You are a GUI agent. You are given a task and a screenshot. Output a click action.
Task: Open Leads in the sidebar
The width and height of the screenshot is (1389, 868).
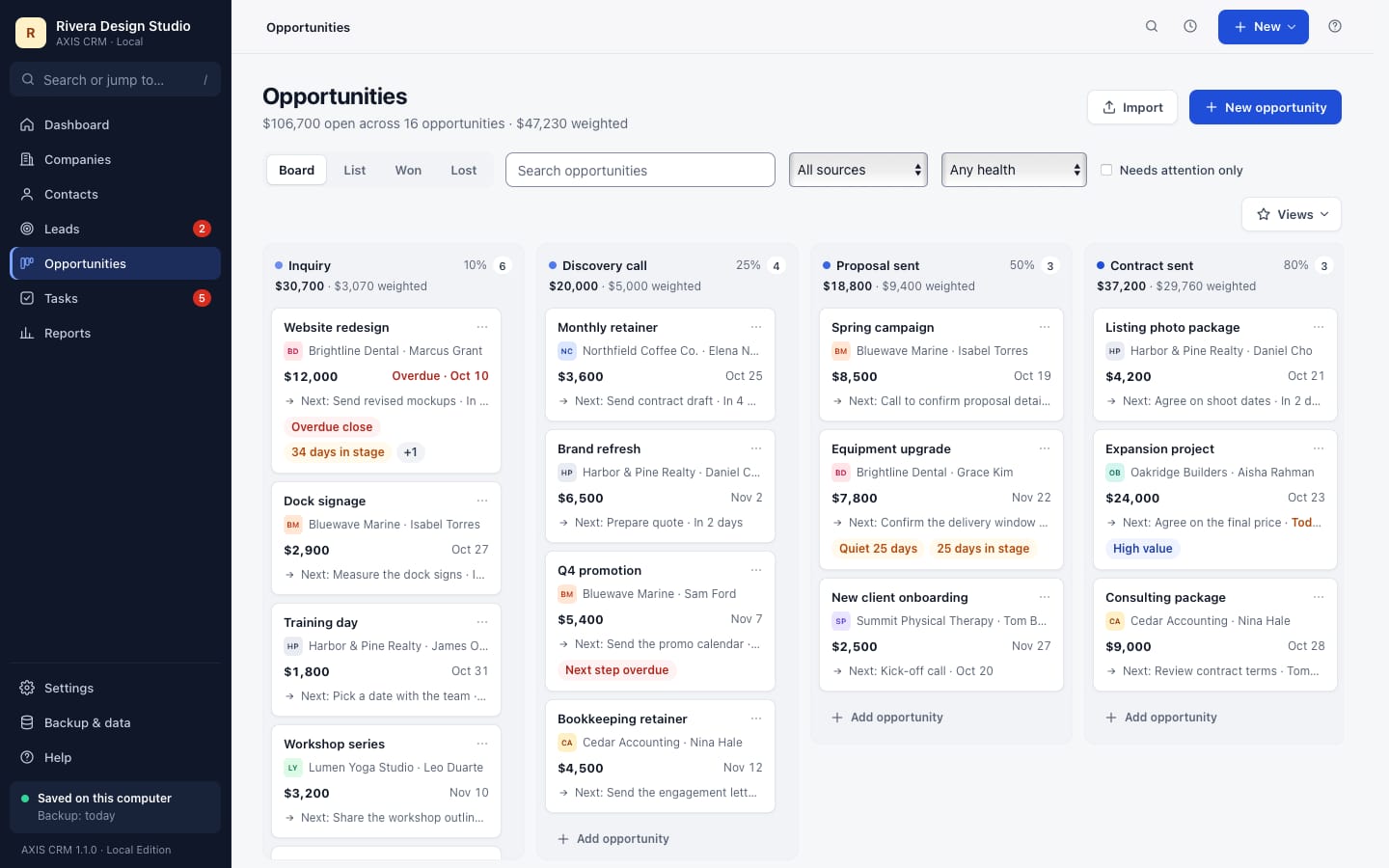click(x=115, y=229)
